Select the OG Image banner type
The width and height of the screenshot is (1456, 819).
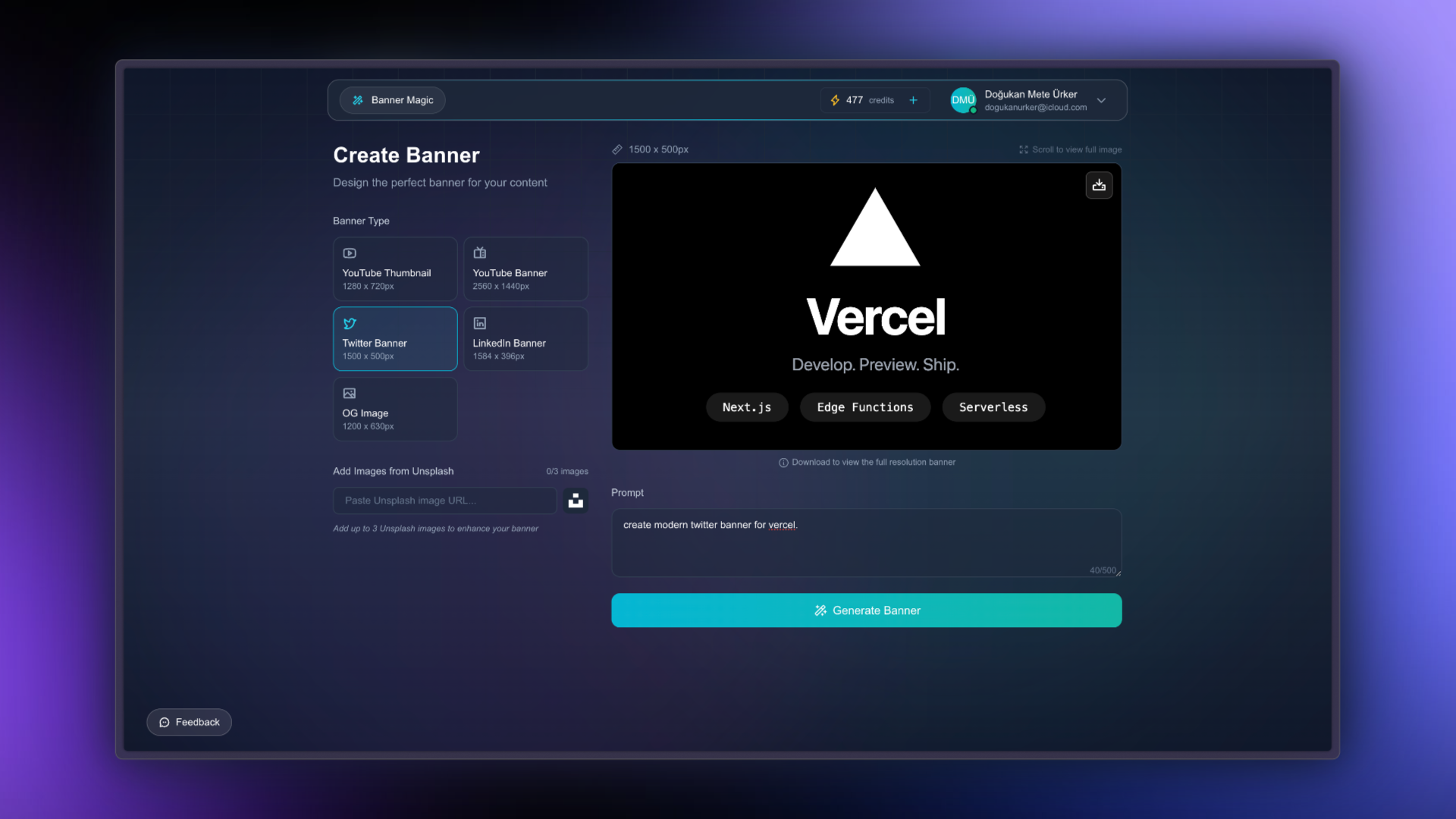(395, 409)
